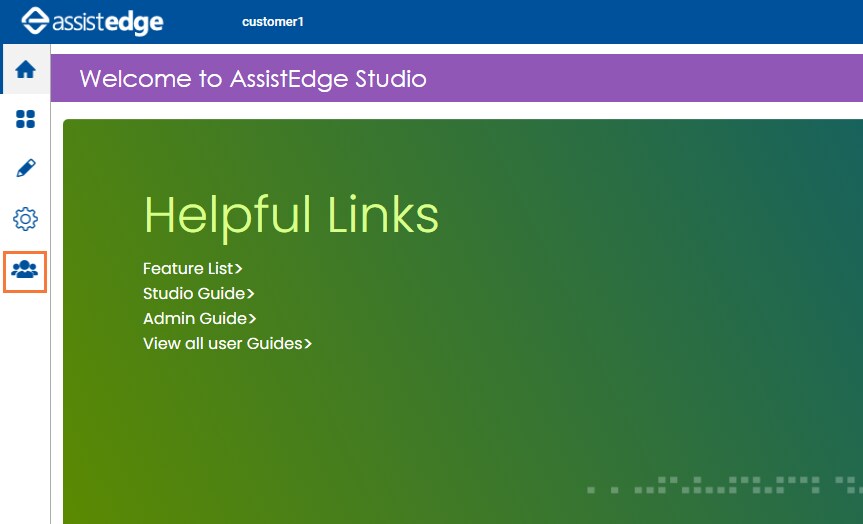Screen dimensions: 863x524
Task: Open the four-squares dashboard sidebar icon
Action: pyautogui.click(x=25, y=119)
